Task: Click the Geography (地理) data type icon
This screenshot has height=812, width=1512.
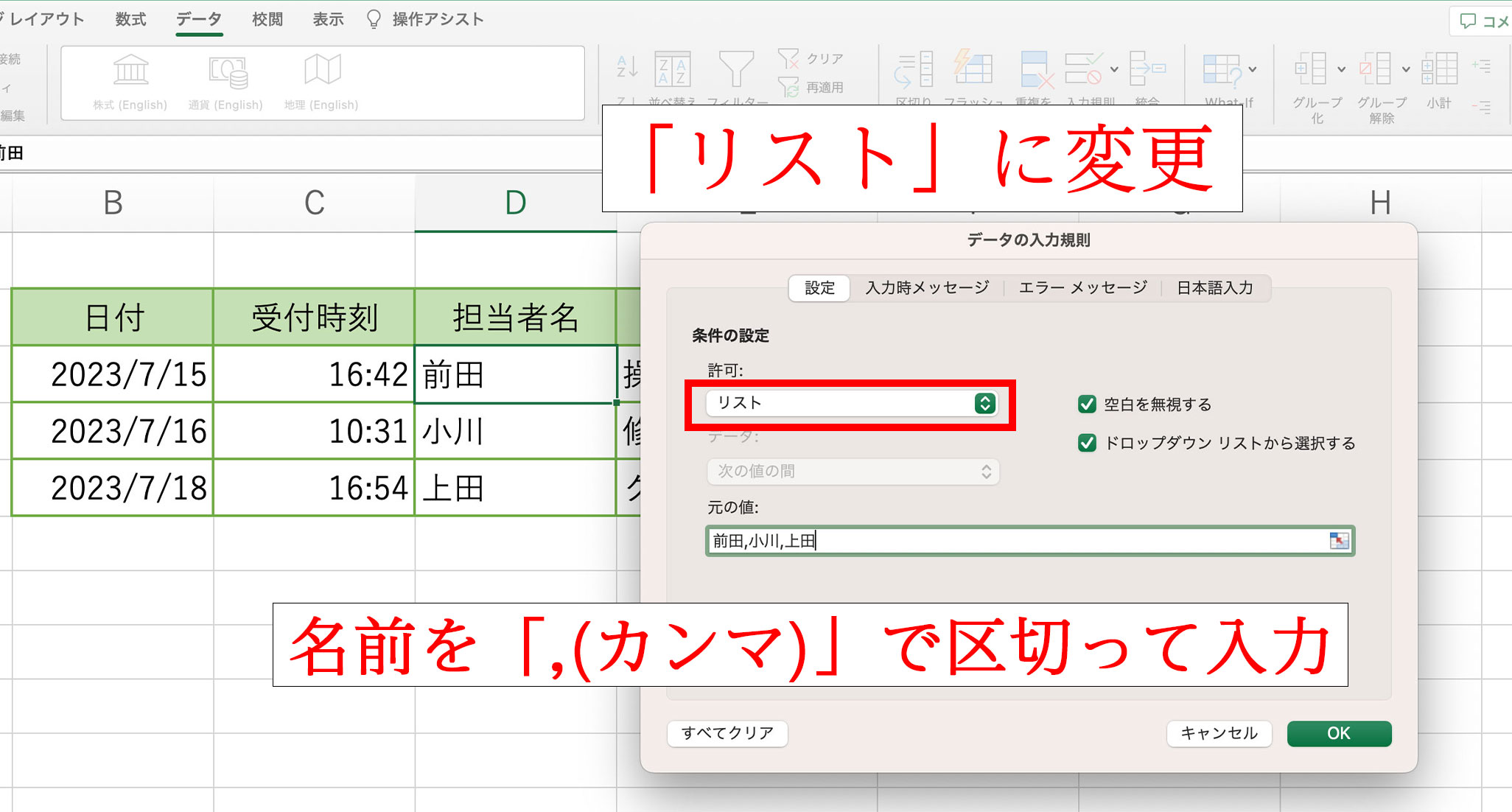Action: [322, 70]
